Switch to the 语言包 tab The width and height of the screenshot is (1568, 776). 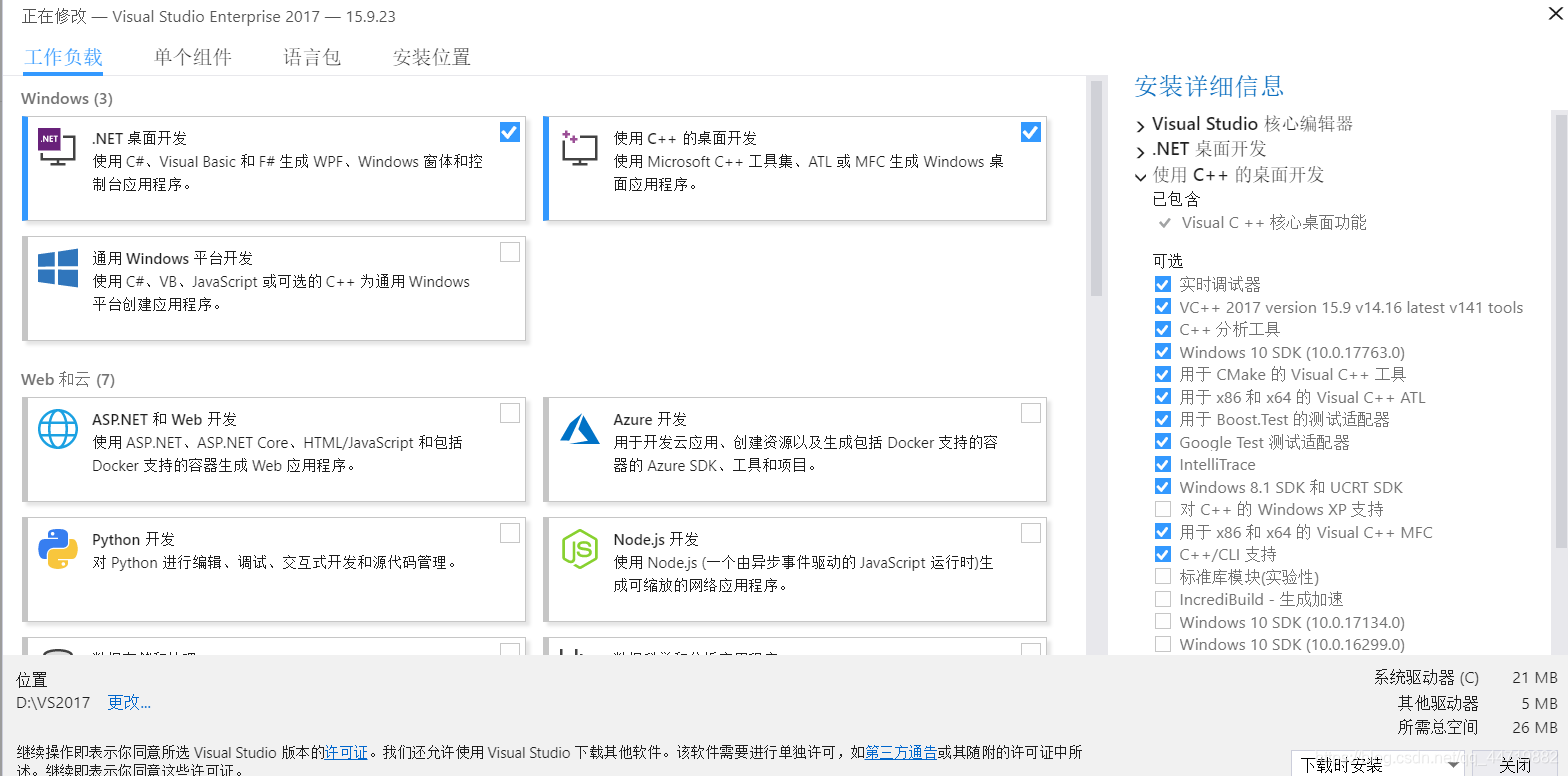pyautogui.click(x=312, y=57)
